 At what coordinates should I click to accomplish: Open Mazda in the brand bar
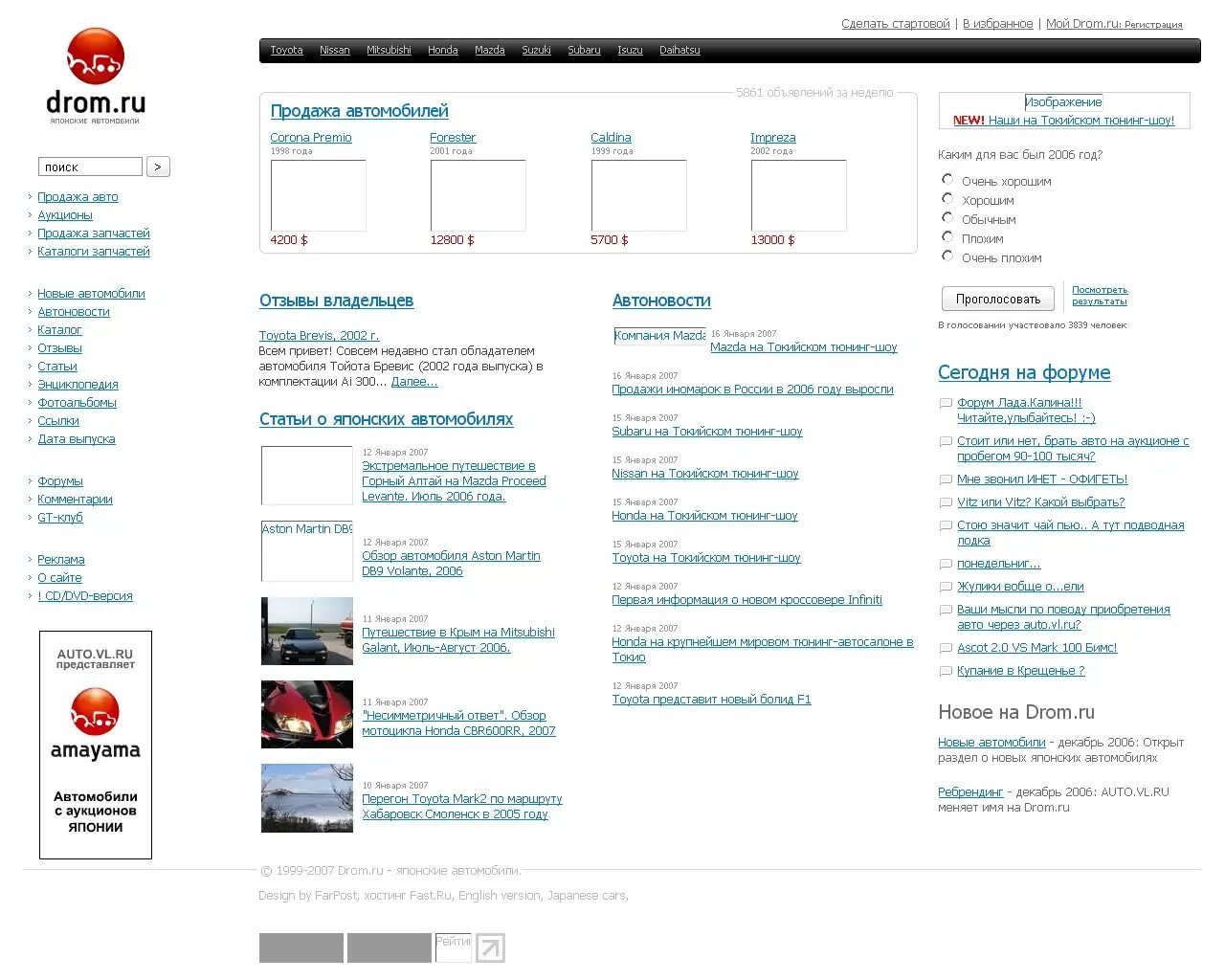(x=490, y=50)
